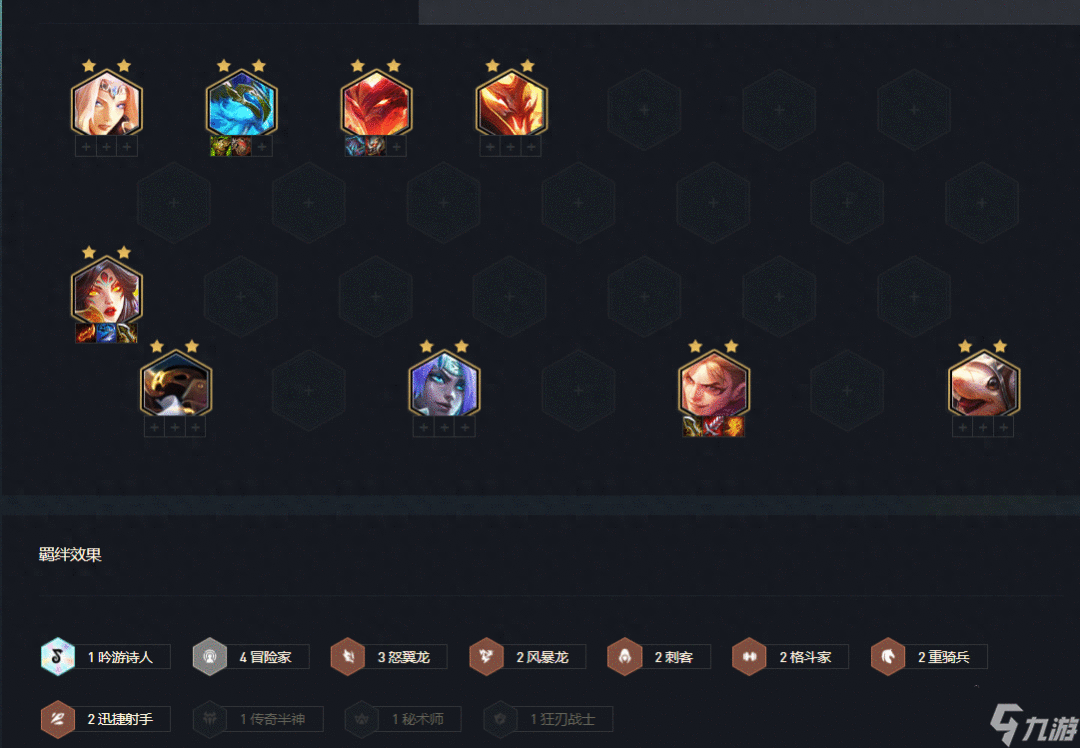Click the 迅捷射手 trait icon
The width and height of the screenshot is (1080, 748).
click(58, 719)
